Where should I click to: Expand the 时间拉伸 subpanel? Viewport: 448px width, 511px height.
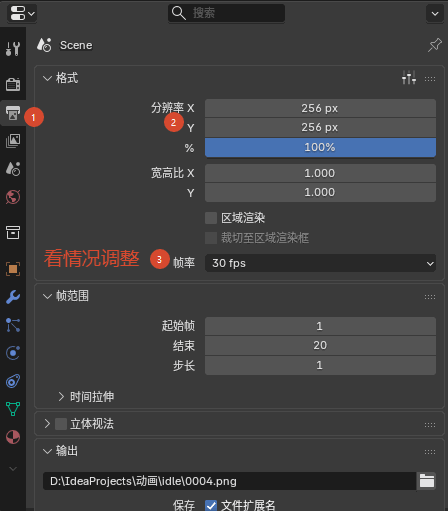86,397
